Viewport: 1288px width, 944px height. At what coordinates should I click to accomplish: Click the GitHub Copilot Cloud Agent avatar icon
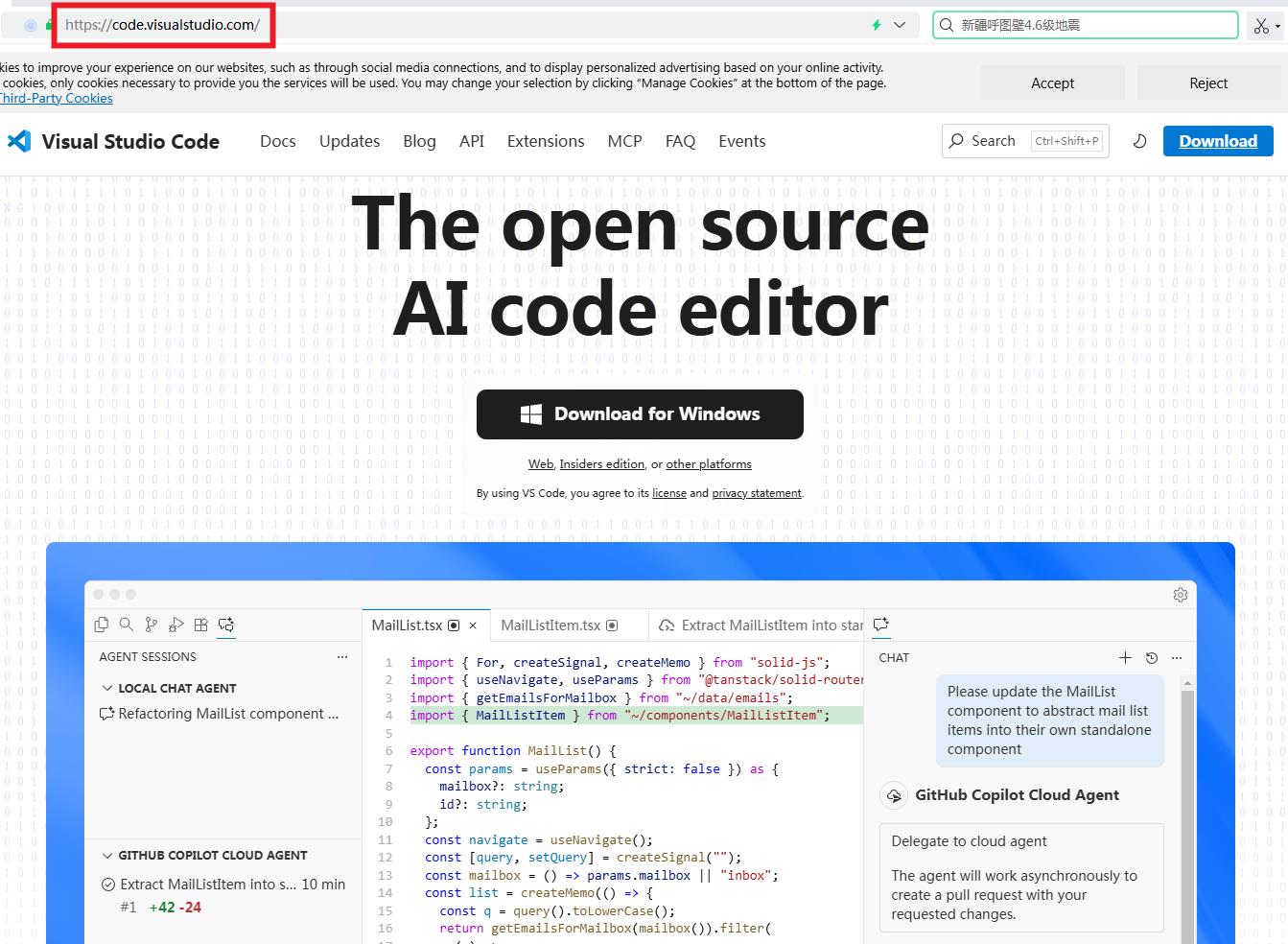[894, 795]
